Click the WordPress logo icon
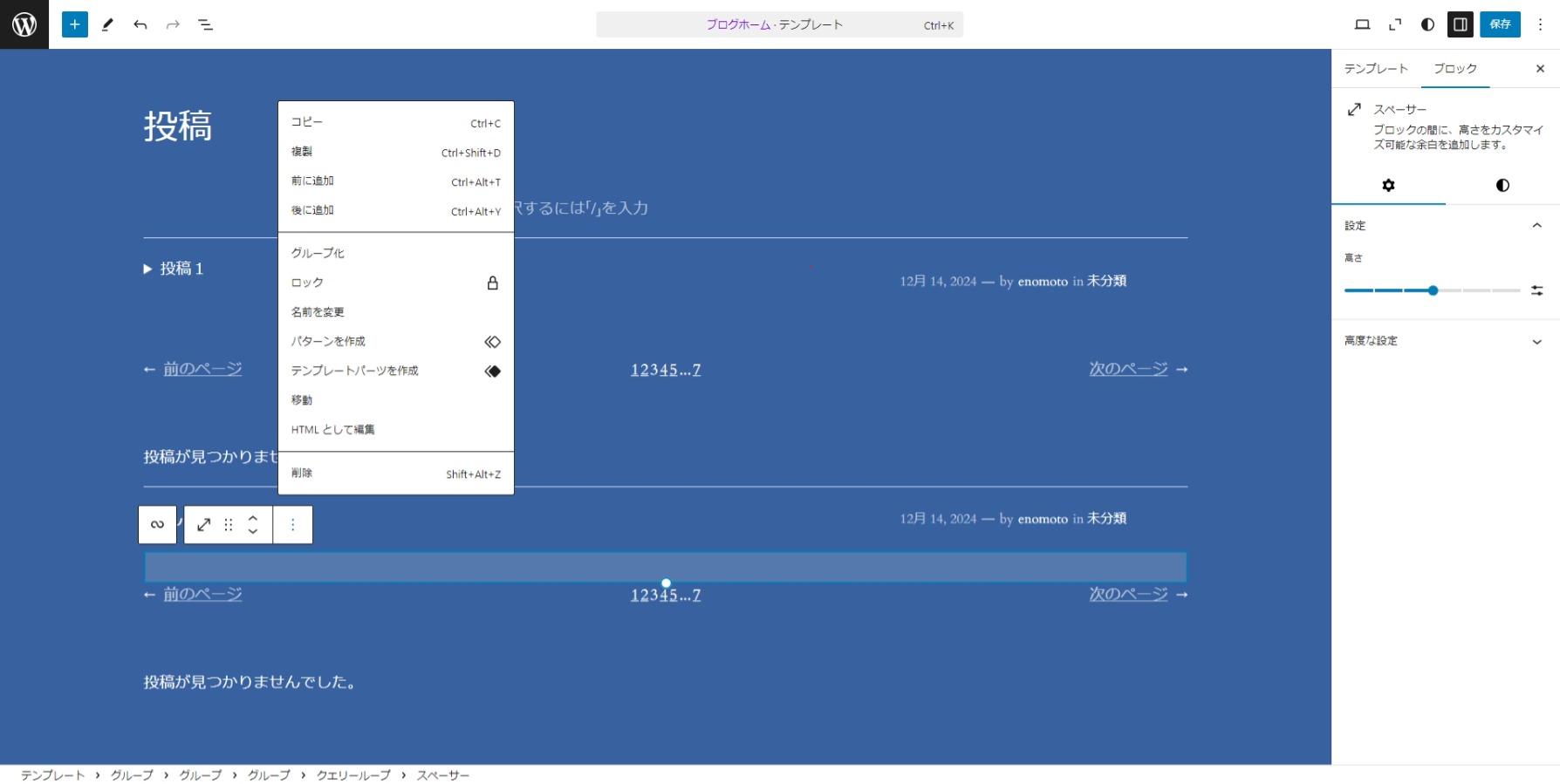 24,24
